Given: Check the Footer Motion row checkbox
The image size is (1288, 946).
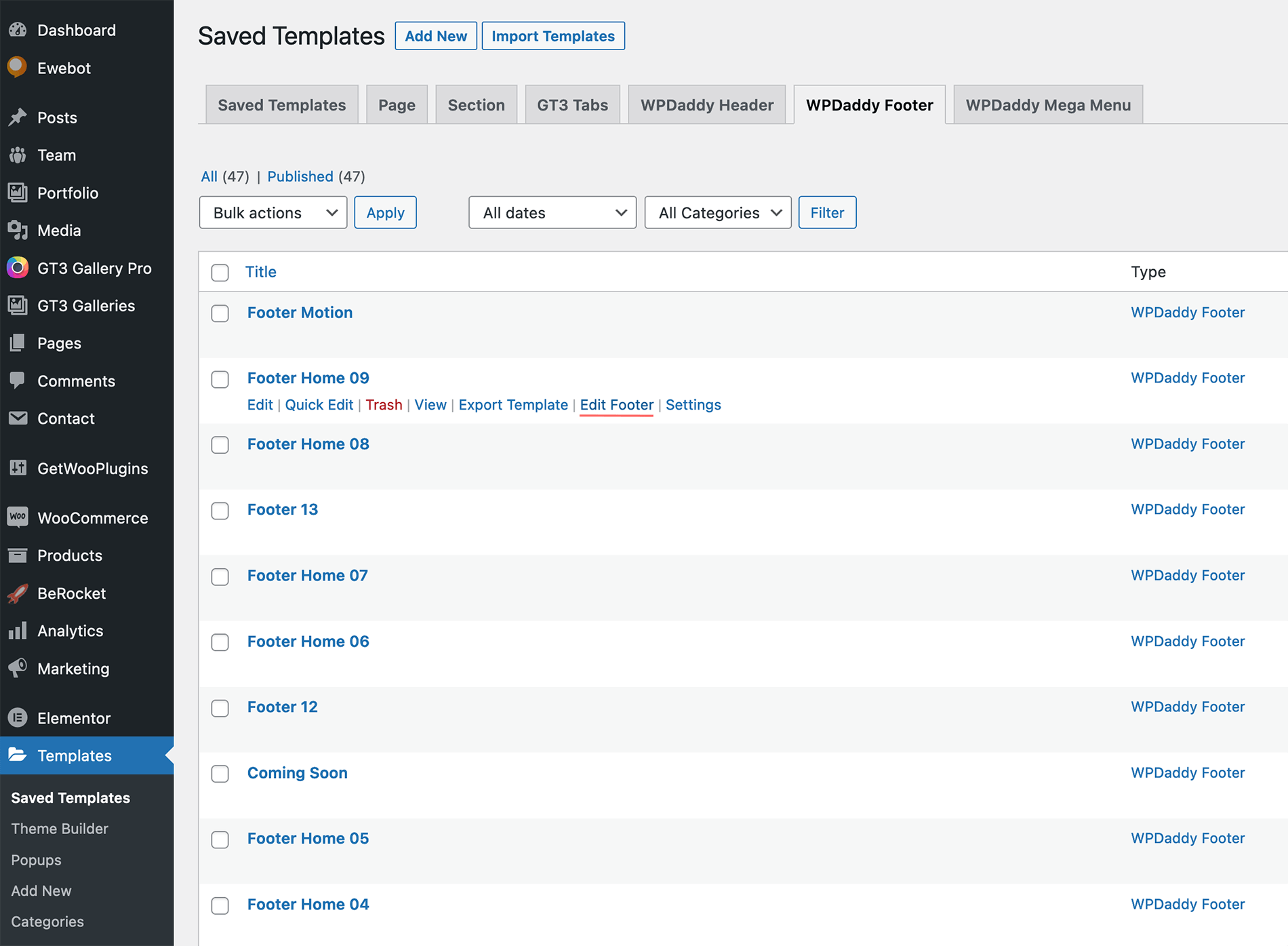Looking at the screenshot, I should pyautogui.click(x=220, y=313).
